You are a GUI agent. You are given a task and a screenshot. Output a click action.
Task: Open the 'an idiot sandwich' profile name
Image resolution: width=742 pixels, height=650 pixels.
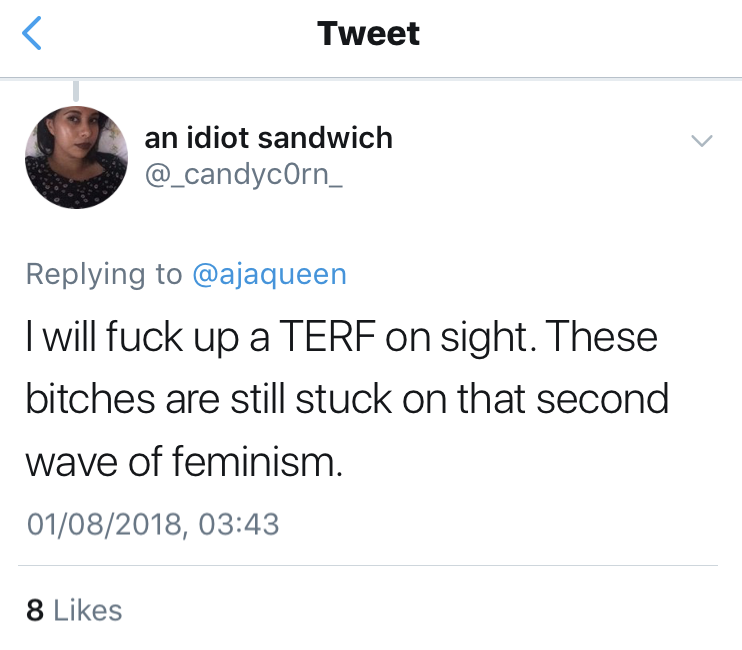pos(268,137)
